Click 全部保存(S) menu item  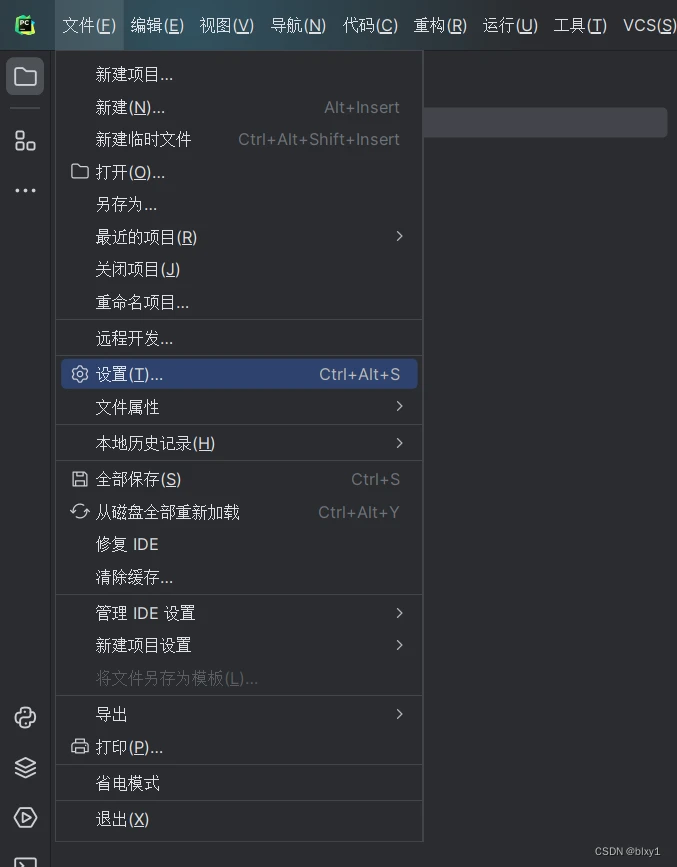(x=239, y=479)
